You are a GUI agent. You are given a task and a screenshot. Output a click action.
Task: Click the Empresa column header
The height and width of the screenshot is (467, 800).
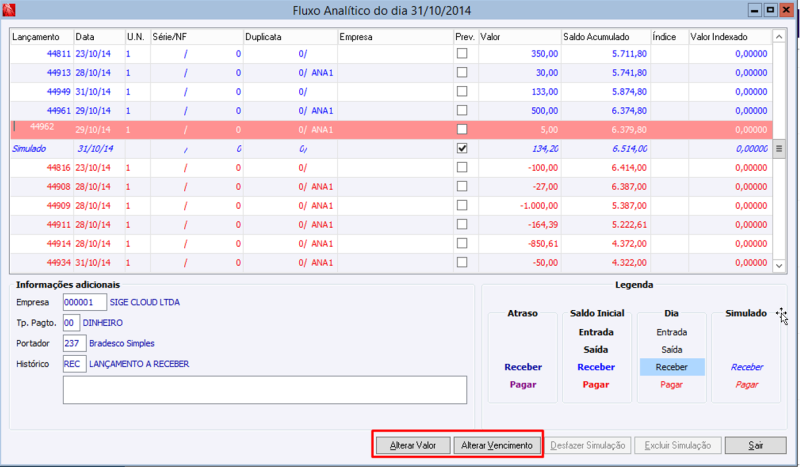395,37
